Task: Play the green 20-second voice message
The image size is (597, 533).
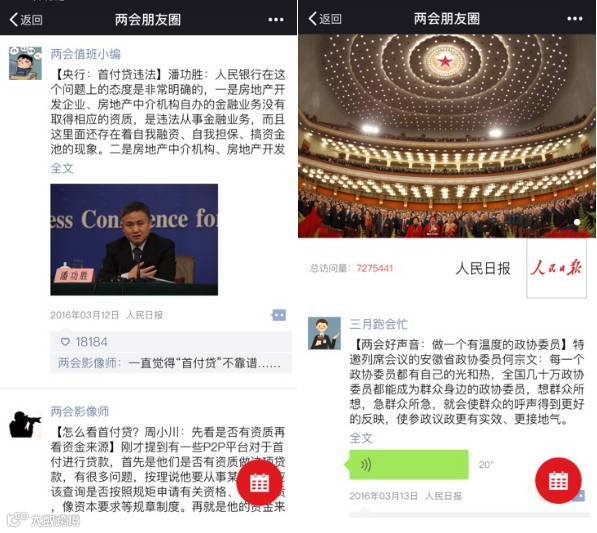Action: pos(407,464)
